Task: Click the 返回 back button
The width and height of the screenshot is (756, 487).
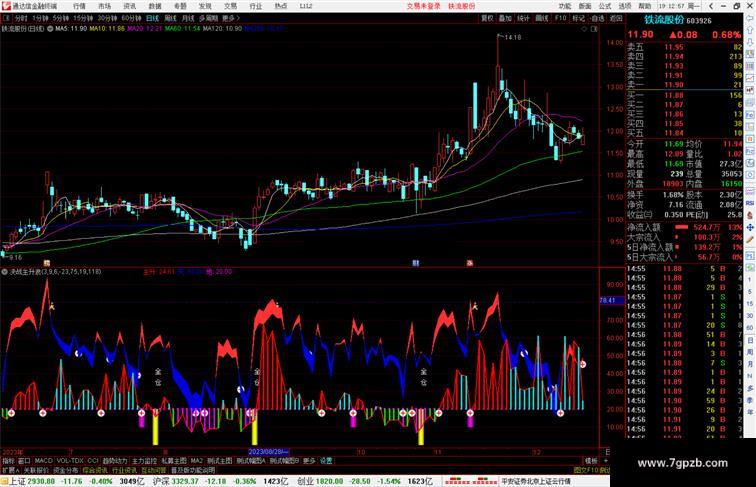Action: click(x=616, y=18)
